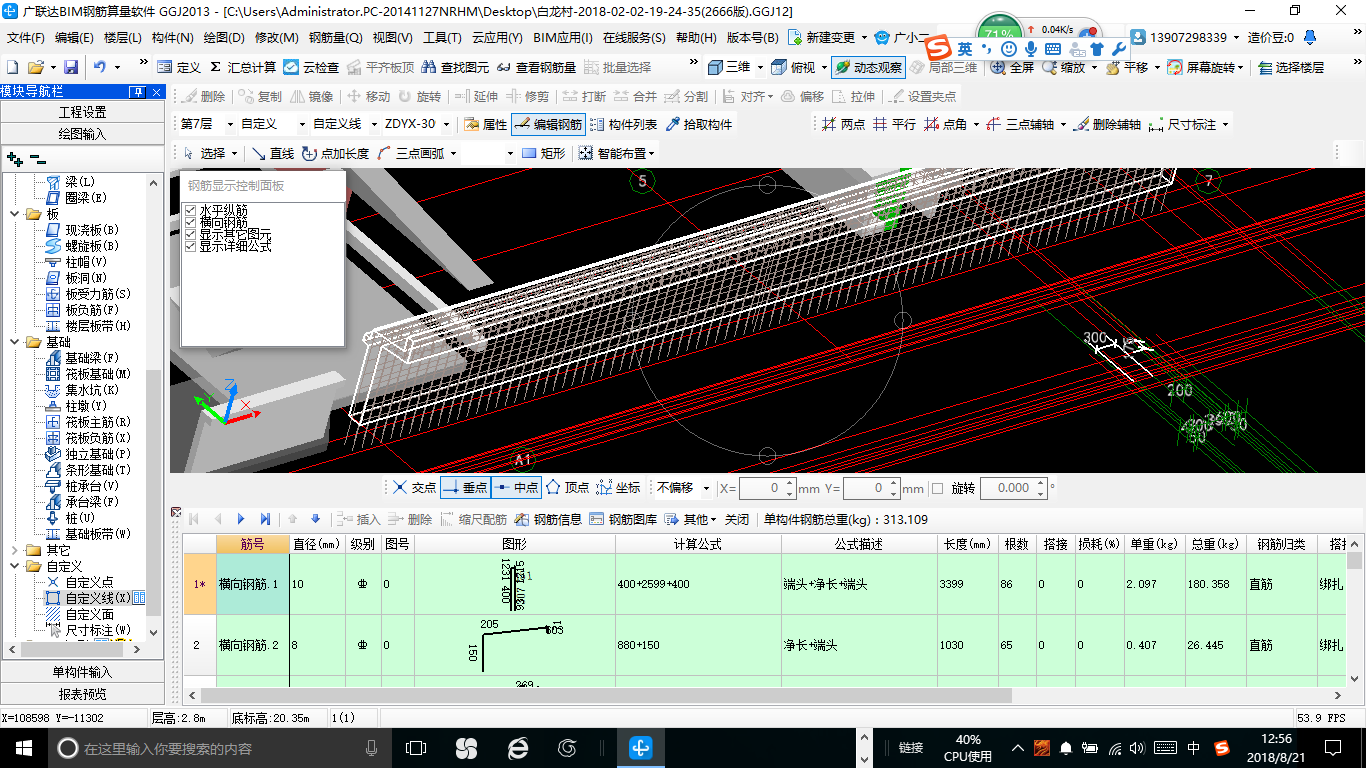Click save floppy disk icon
This screenshot has width=1366, height=768.
coord(71,67)
